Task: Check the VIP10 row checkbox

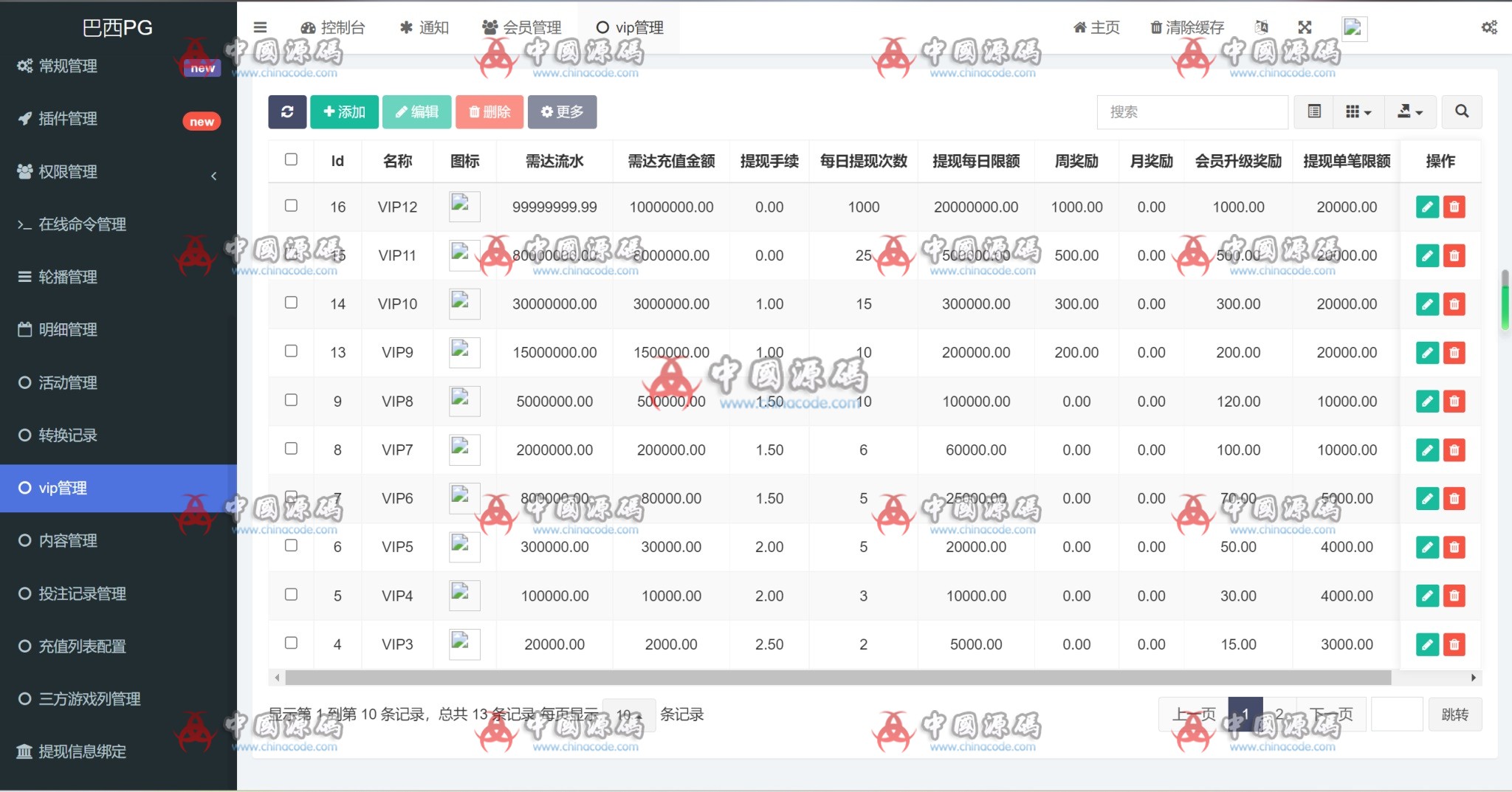Action: tap(291, 303)
